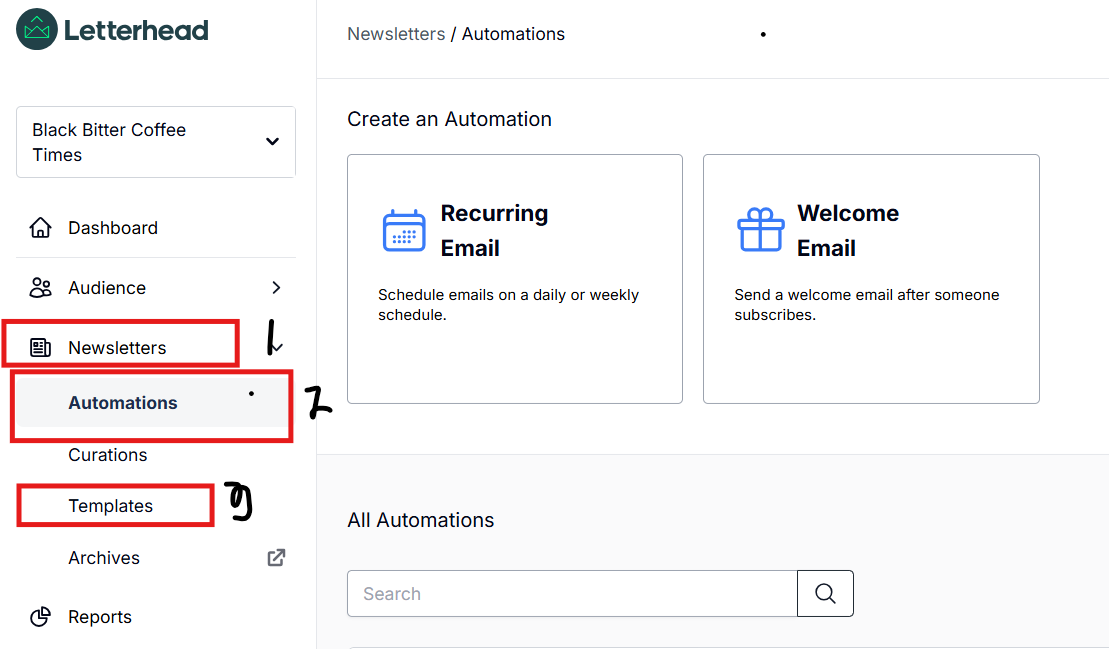Choose the Welcome Email heading
This screenshot has width=1109, height=649.
pos(848,230)
